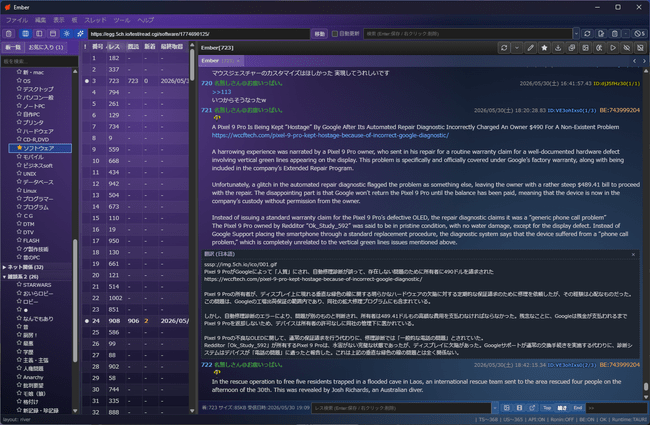Switch to the お気に入り (1) tab
The width and height of the screenshot is (650, 425).
pos(46,47)
